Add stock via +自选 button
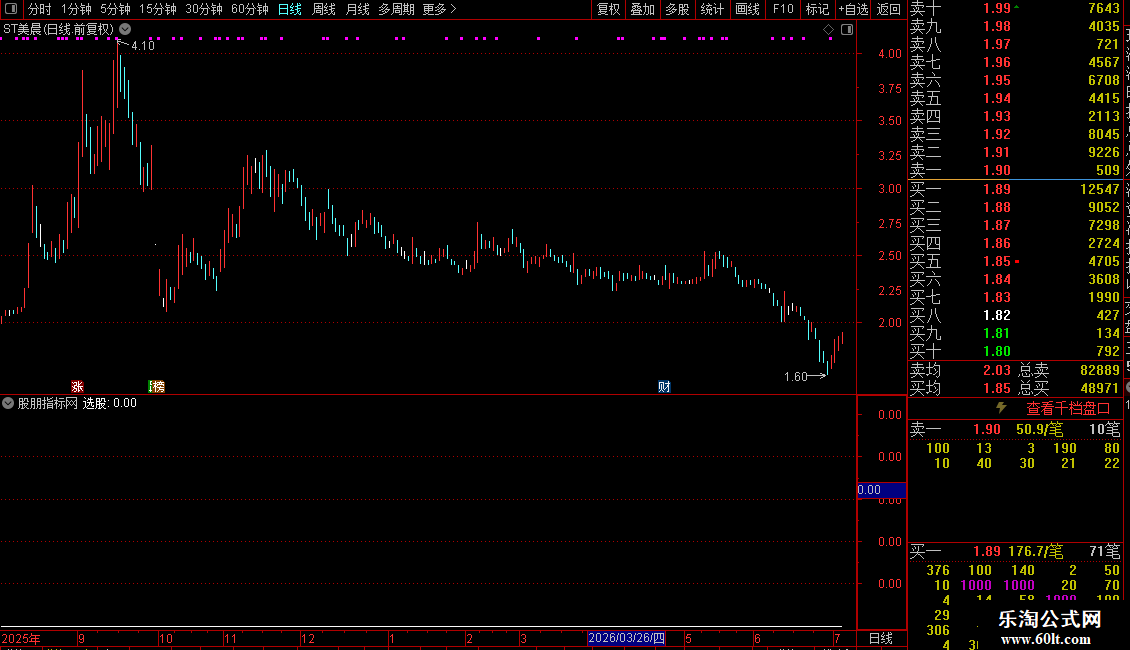Image resolution: width=1130 pixels, height=650 pixels. [x=853, y=9]
